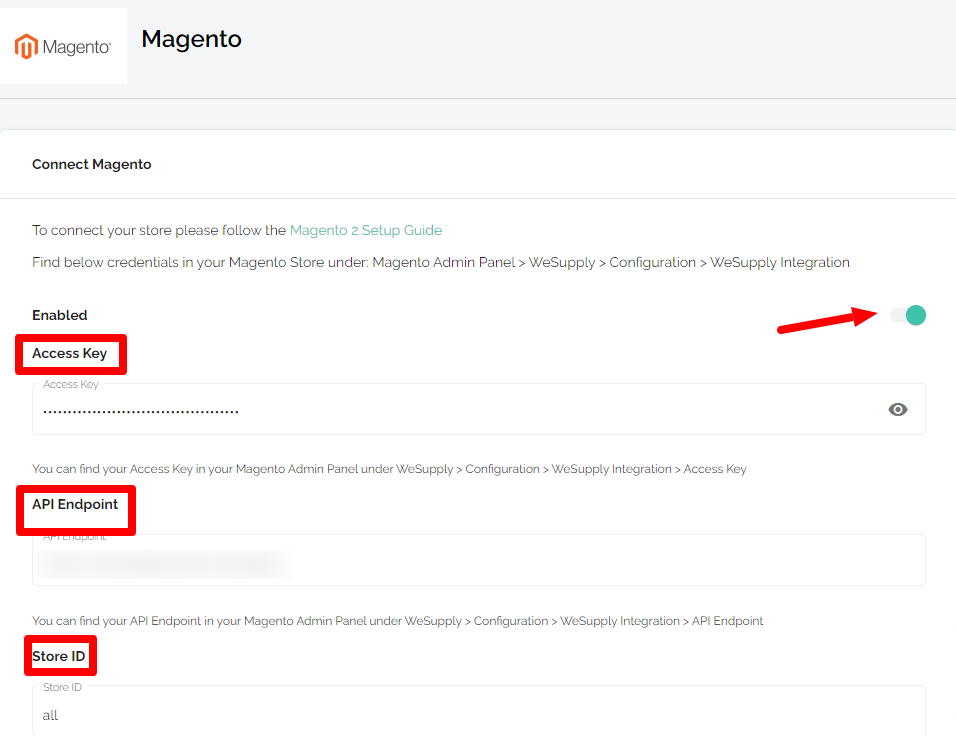Screen dimensions: 956x736
Task: Click into the API Endpoint input field
Action: pos(479,560)
